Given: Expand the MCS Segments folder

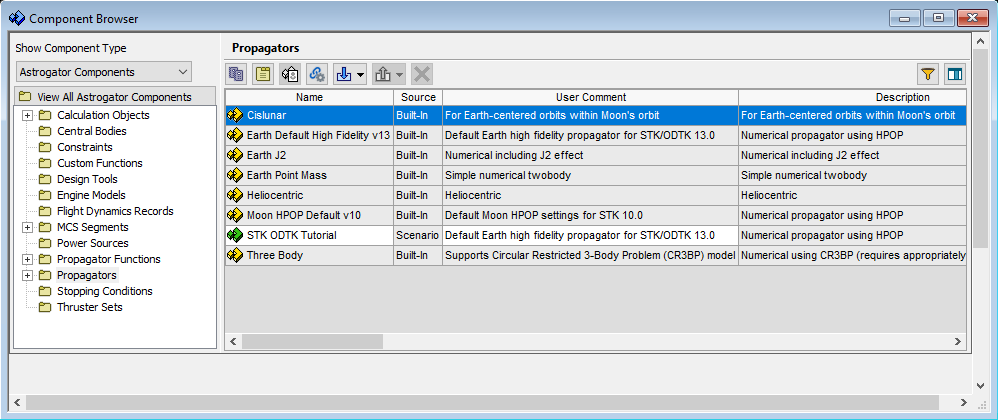Looking at the screenshot, I should (x=27, y=227).
